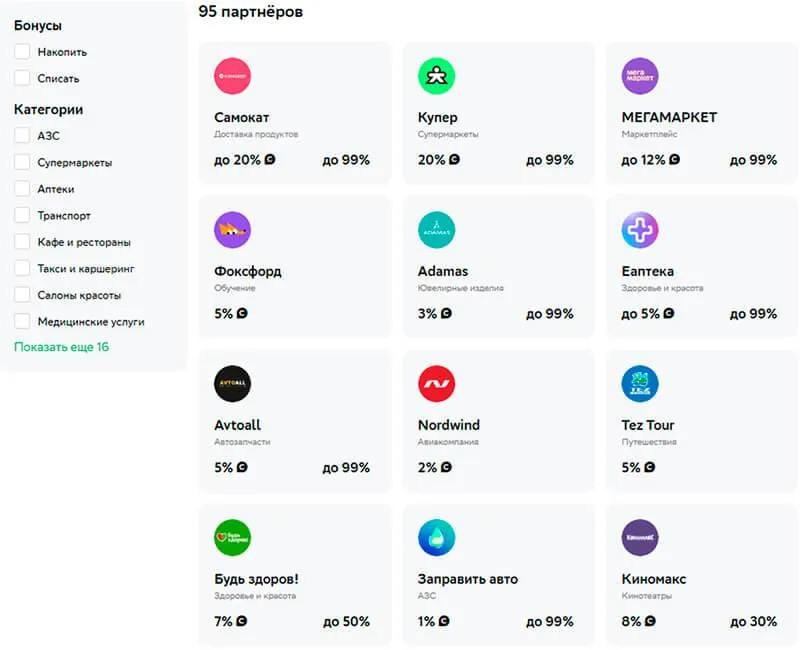Click 'до 30%' on Киномакс card

753,621
